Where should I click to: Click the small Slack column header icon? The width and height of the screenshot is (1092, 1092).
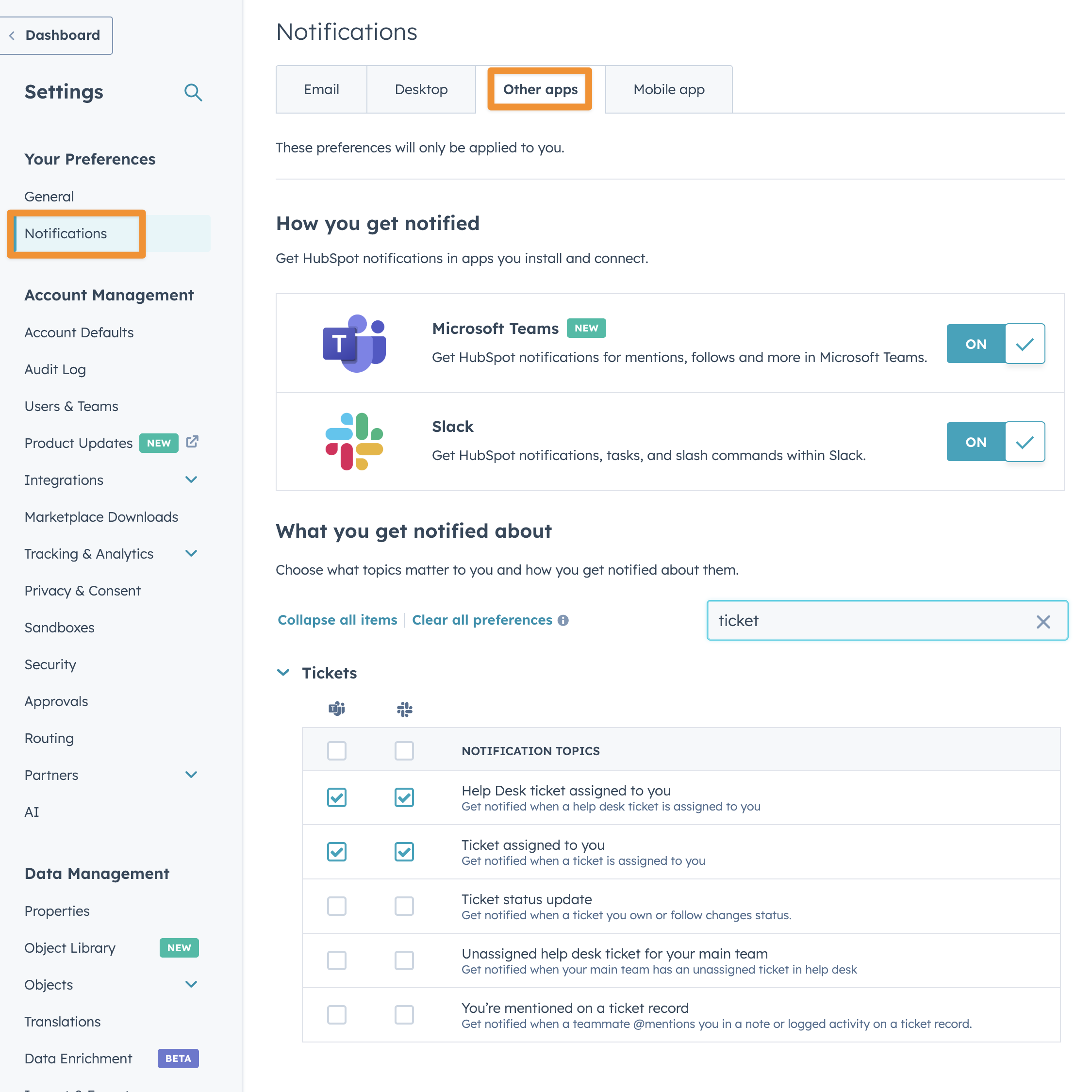[x=405, y=709]
